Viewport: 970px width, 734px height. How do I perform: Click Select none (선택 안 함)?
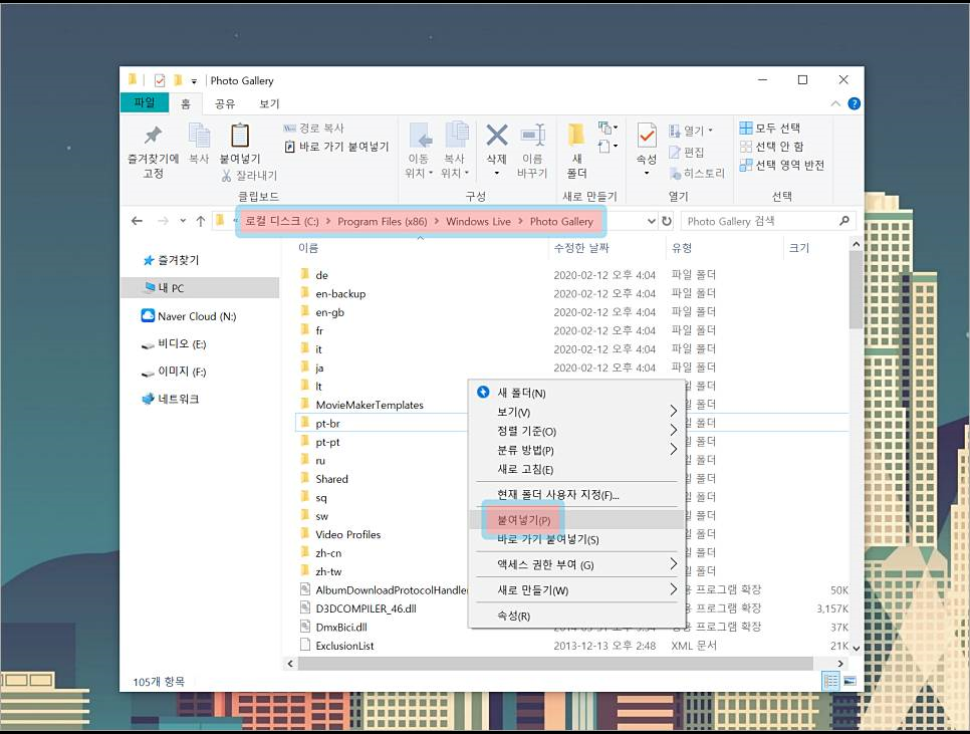771,147
